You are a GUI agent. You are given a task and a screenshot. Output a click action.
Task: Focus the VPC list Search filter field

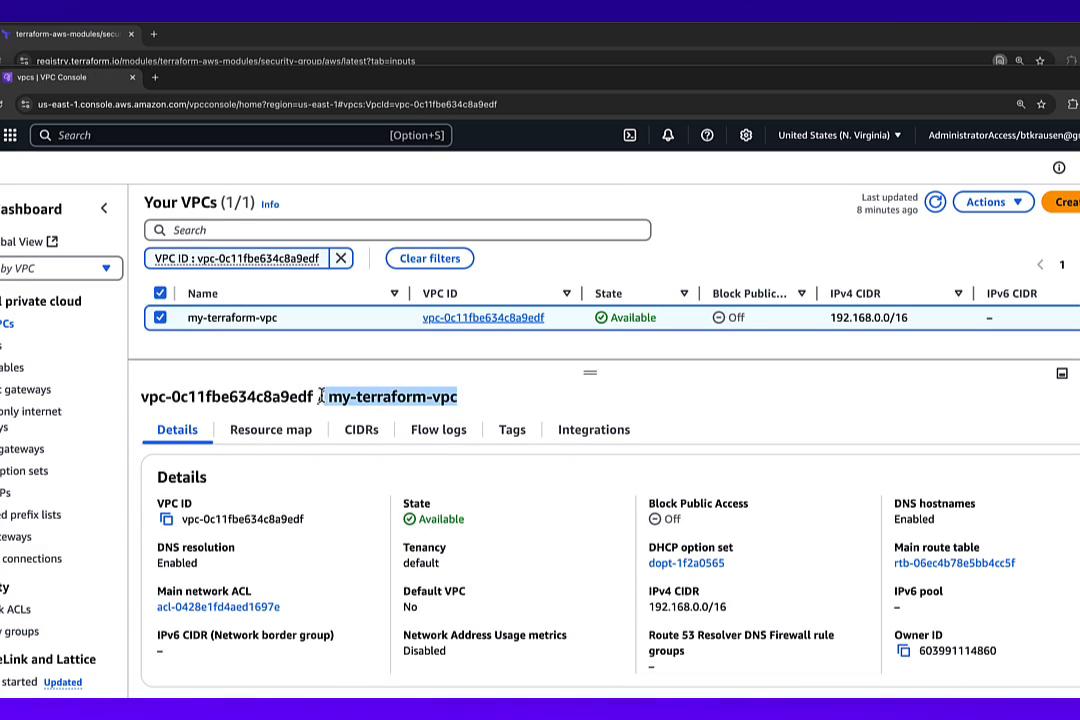(x=397, y=230)
